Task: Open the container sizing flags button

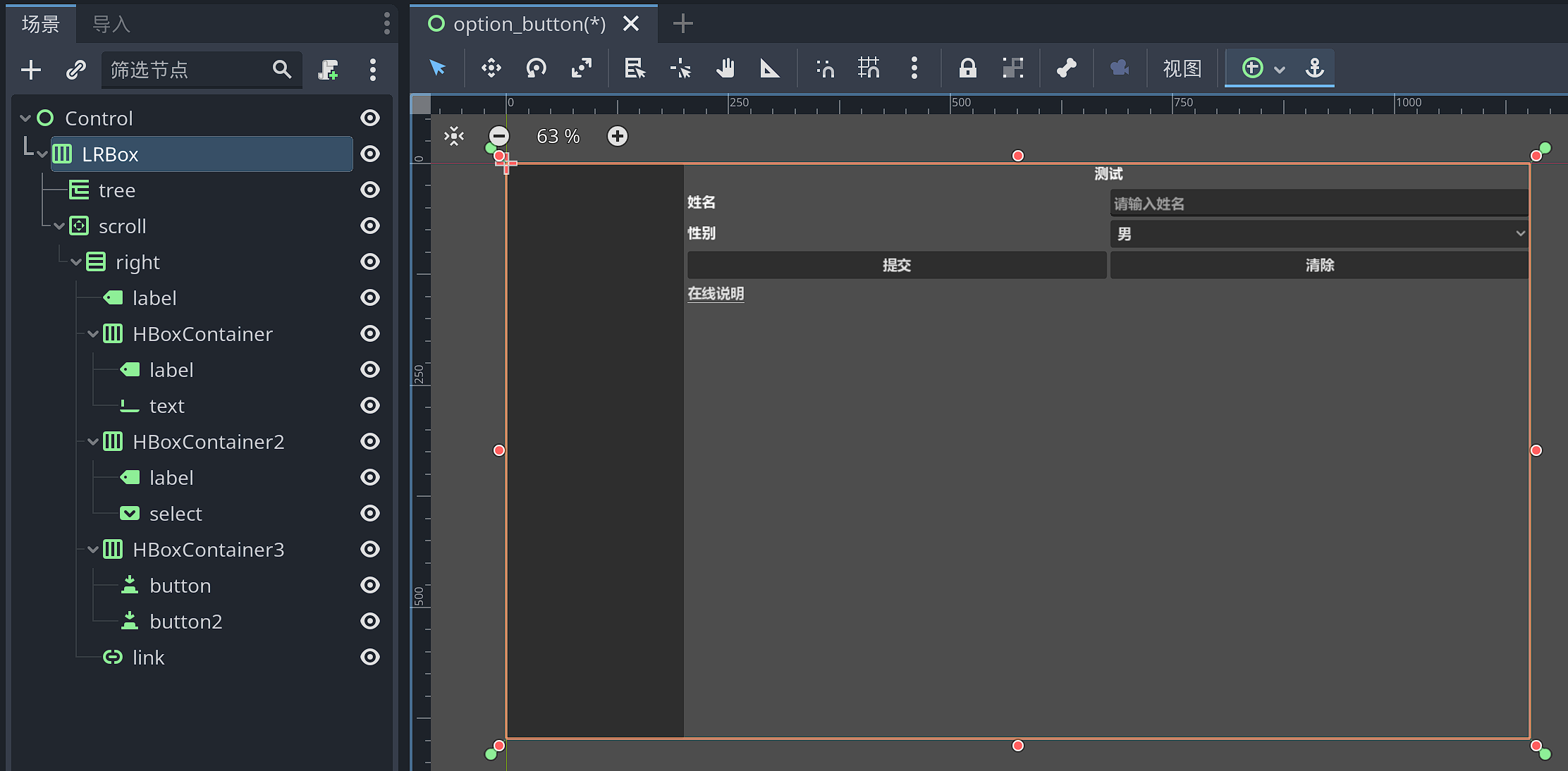Action: (x=1252, y=68)
